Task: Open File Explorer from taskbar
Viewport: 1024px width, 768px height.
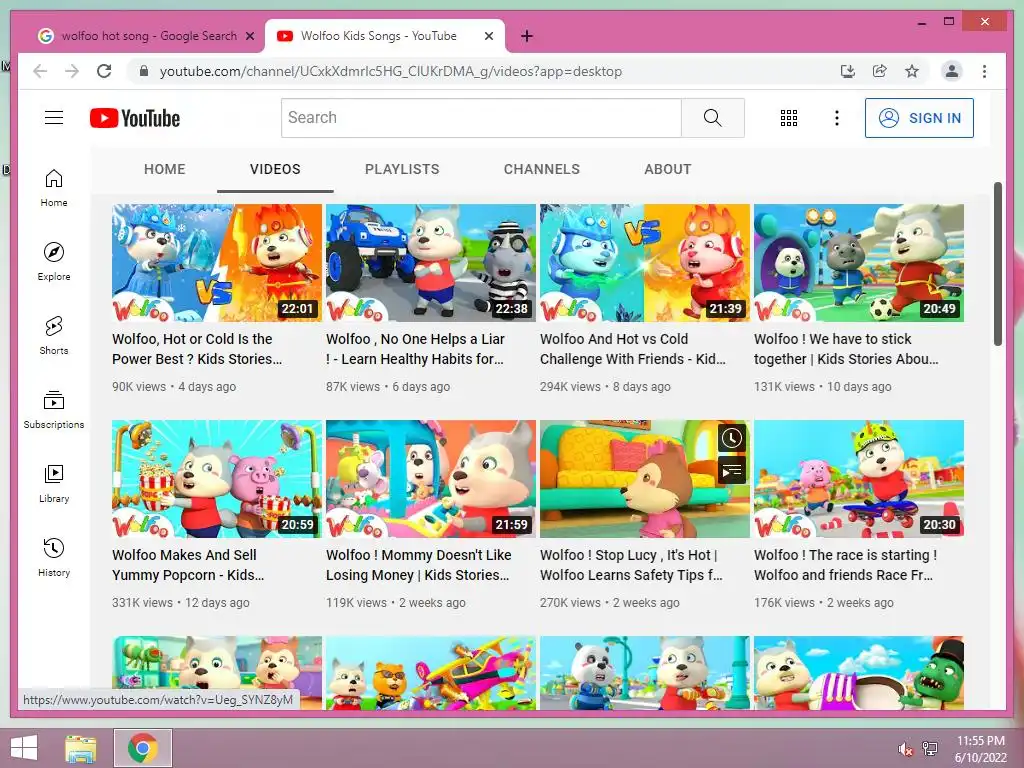Action: pyautogui.click(x=81, y=748)
